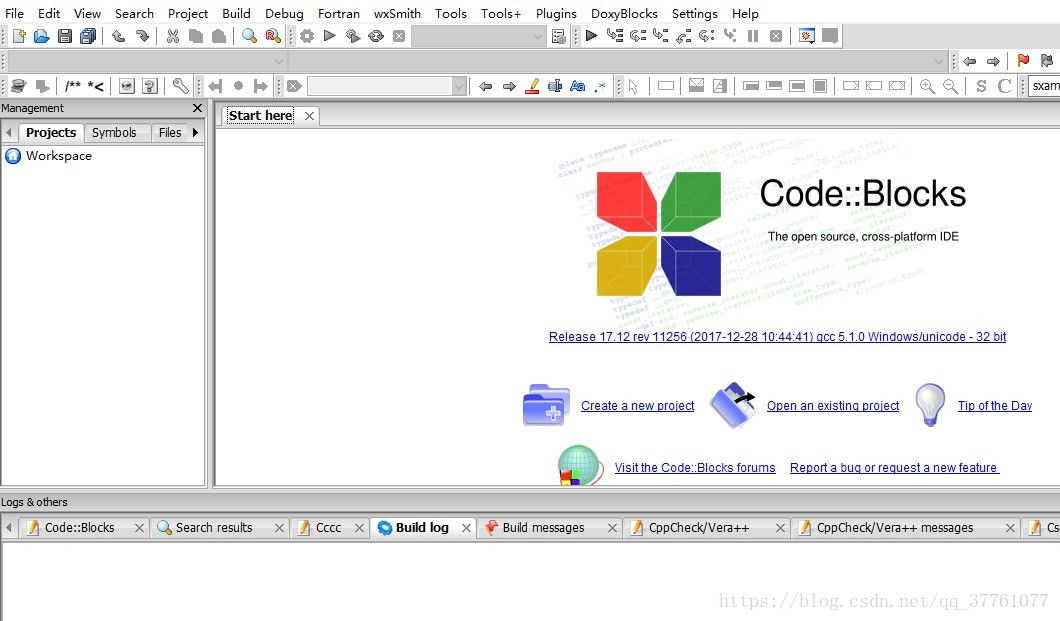
Task: Click Tip of the Day link
Action: 994,405
